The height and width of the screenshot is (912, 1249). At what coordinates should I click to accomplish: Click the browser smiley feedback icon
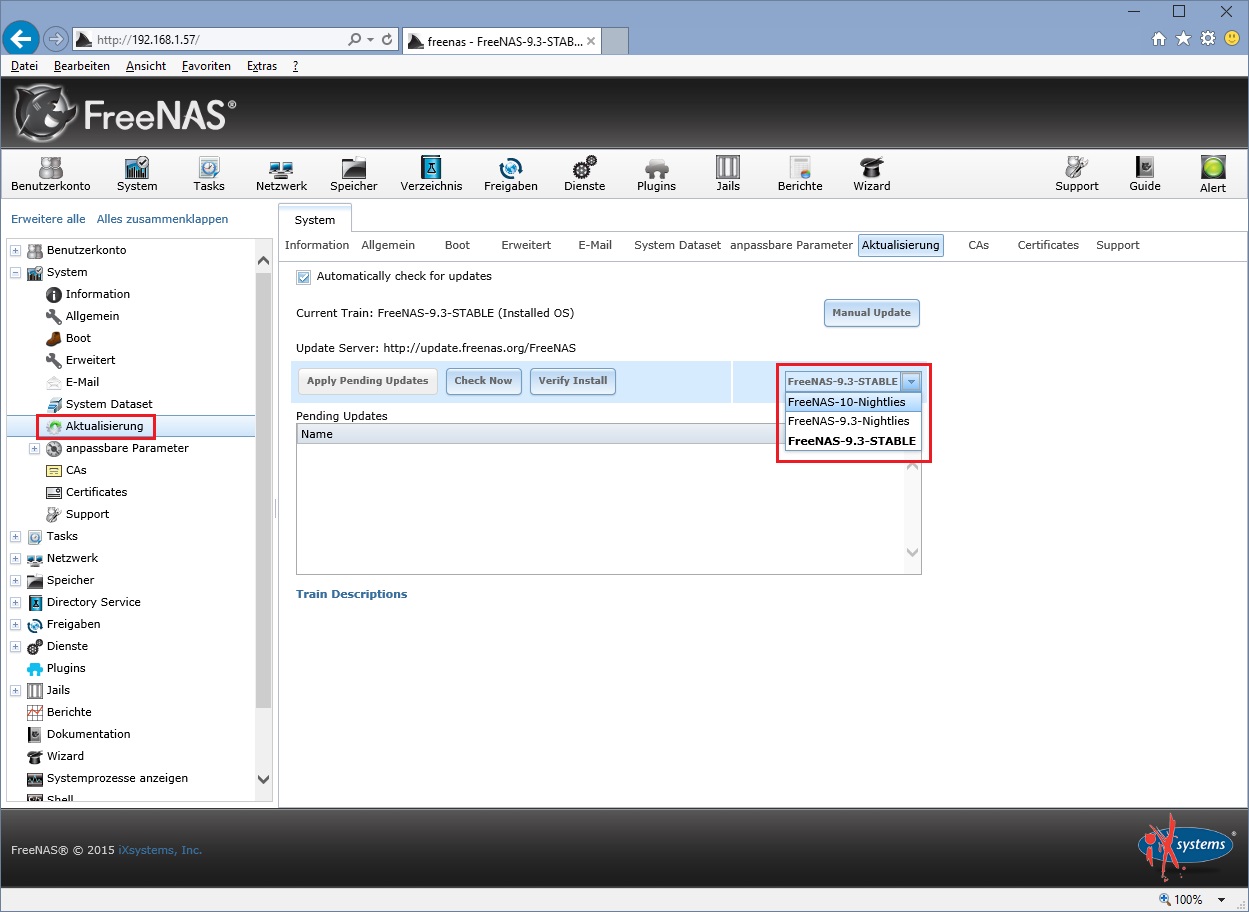pyautogui.click(x=1232, y=39)
